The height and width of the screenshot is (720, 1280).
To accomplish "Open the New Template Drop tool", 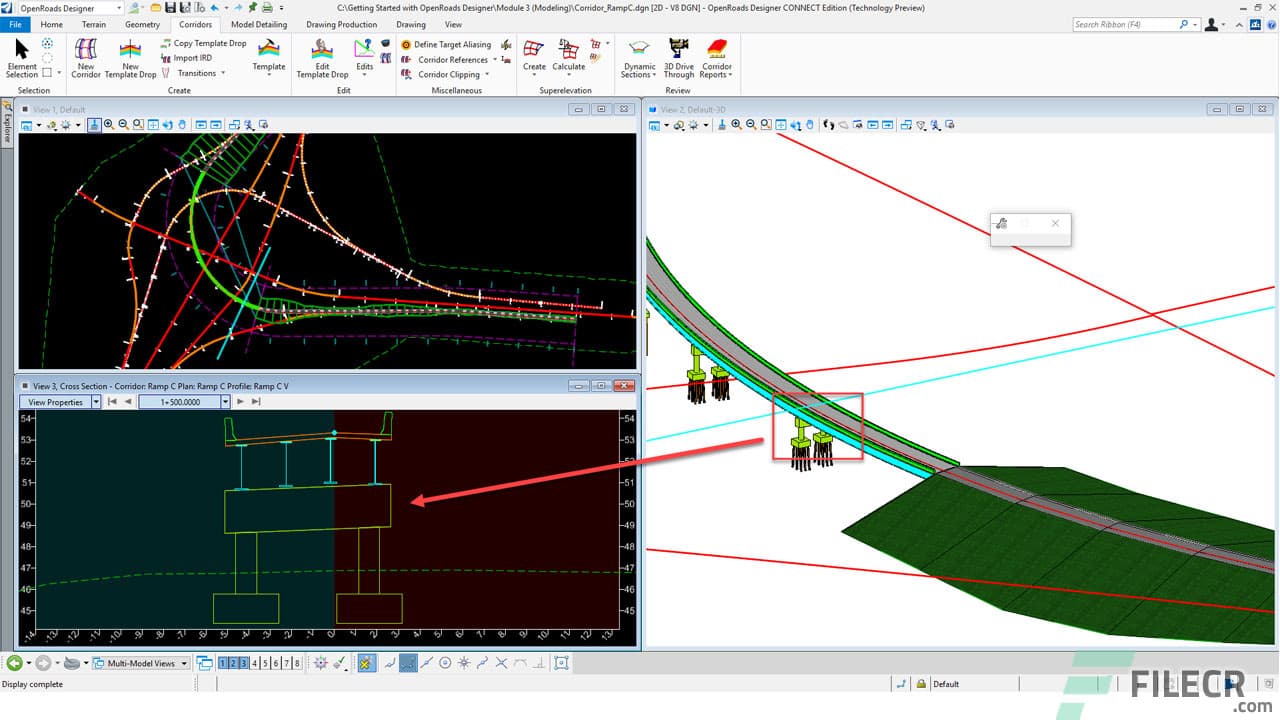I will [130, 57].
